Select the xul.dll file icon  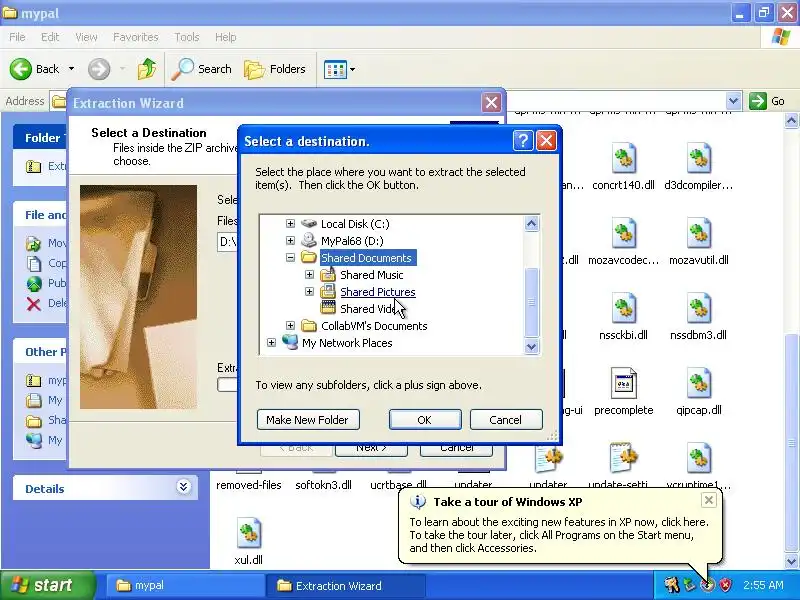[x=248, y=533]
